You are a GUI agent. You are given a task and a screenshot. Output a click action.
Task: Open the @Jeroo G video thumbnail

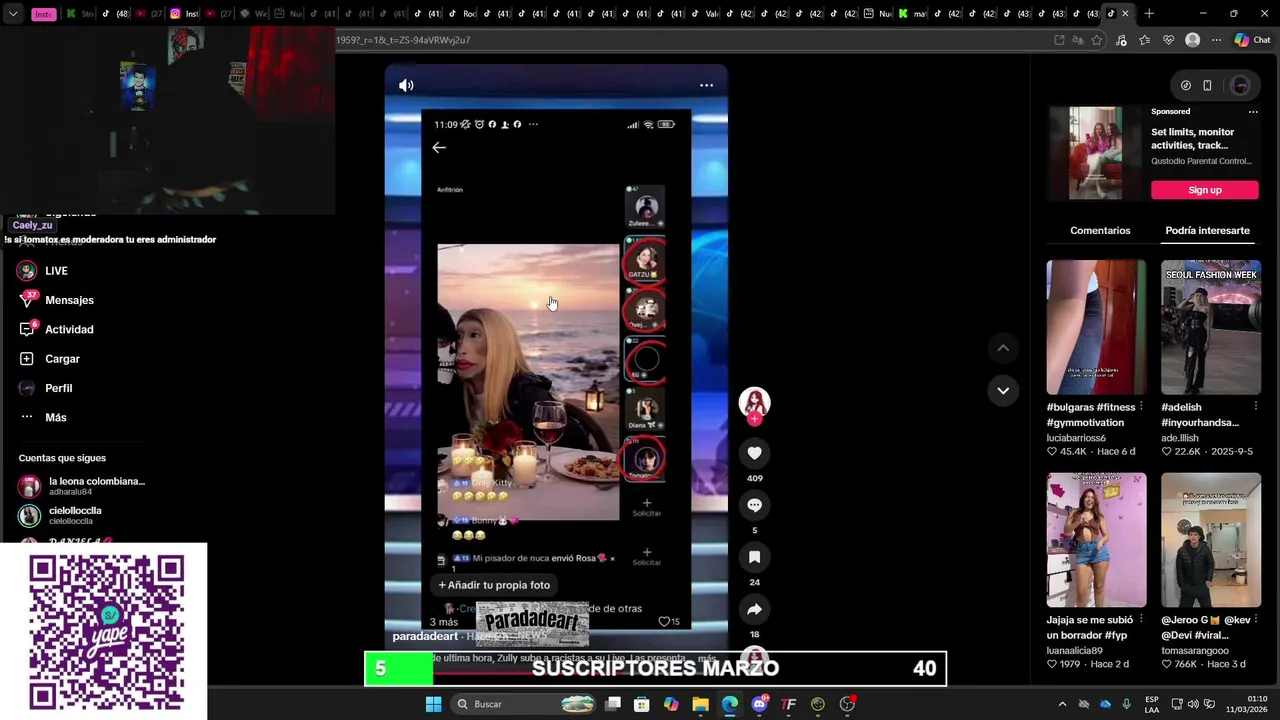pyautogui.click(x=1210, y=540)
